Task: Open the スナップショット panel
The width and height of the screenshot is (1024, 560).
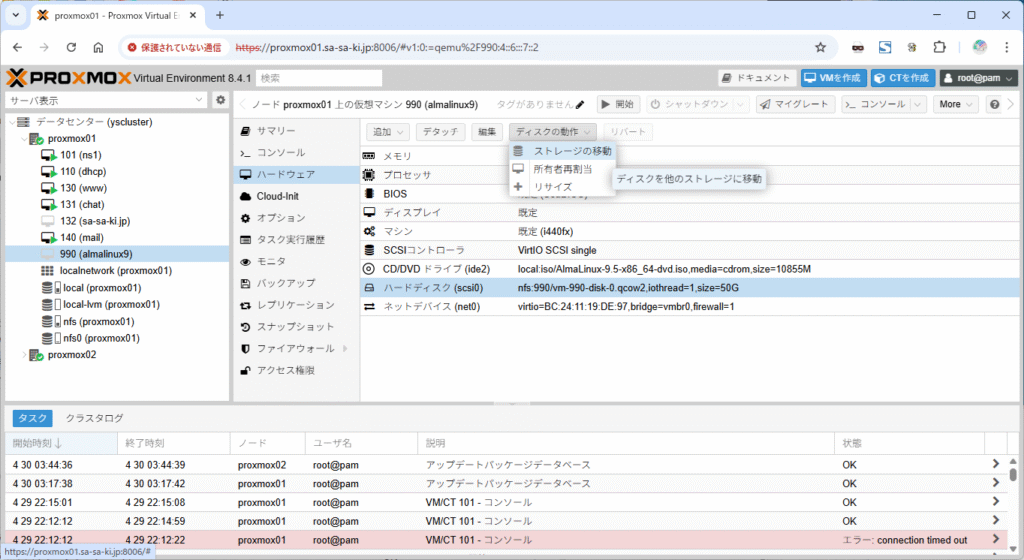Action: pos(296,326)
